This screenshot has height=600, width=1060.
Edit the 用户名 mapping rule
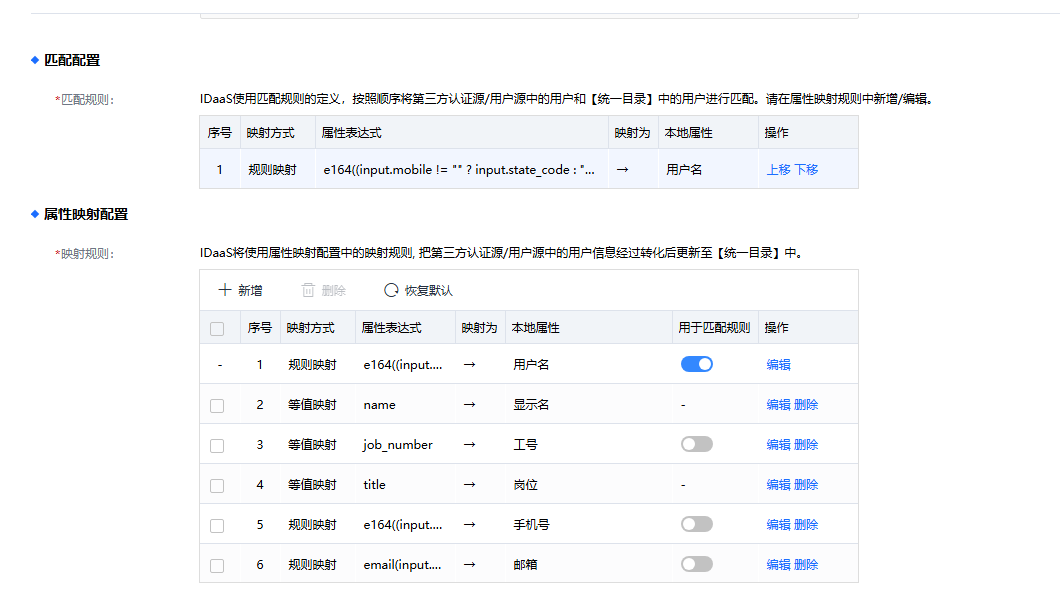778,365
